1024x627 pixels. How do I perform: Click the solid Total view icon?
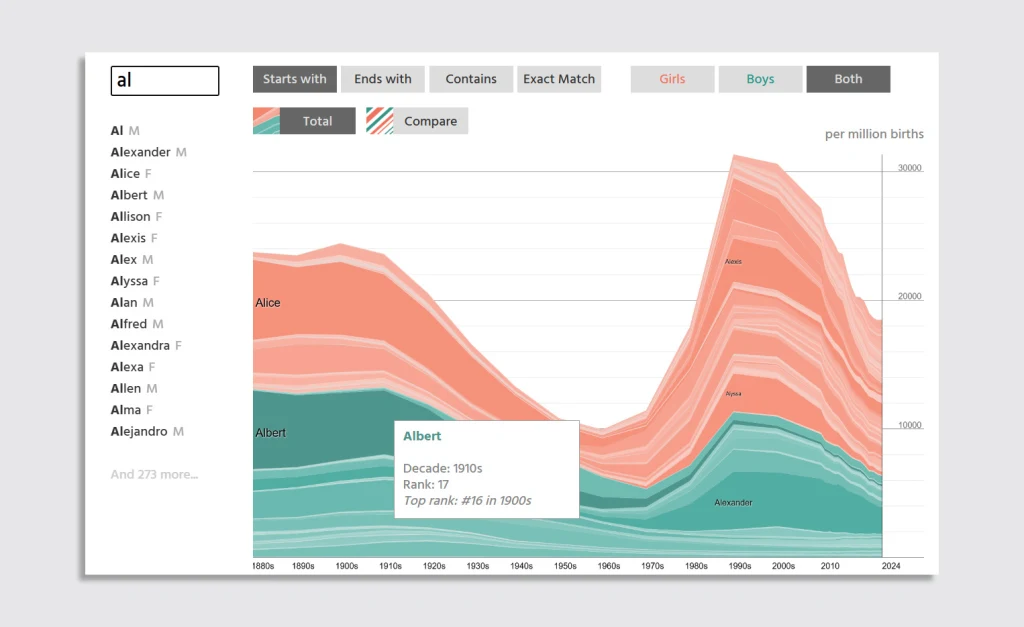coord(266,121)
